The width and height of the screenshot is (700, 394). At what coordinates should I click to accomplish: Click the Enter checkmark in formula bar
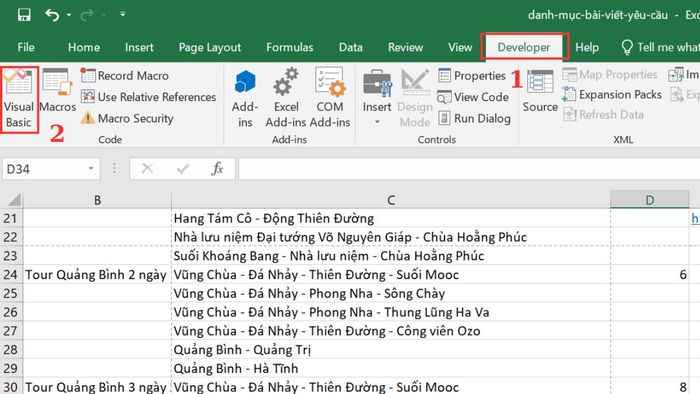pos(183,169)
